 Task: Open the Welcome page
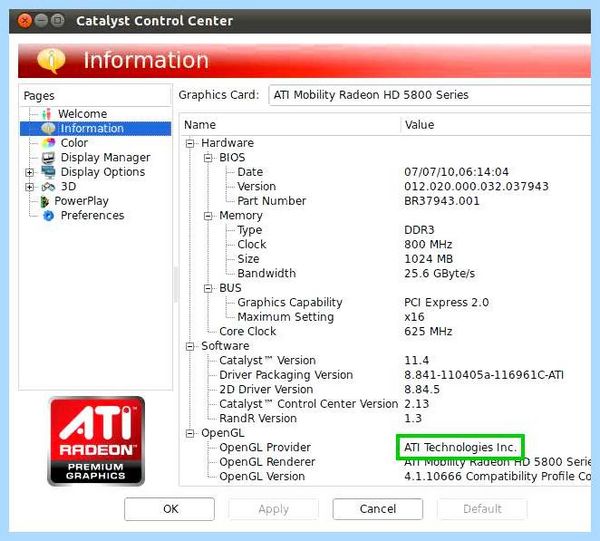82,114
